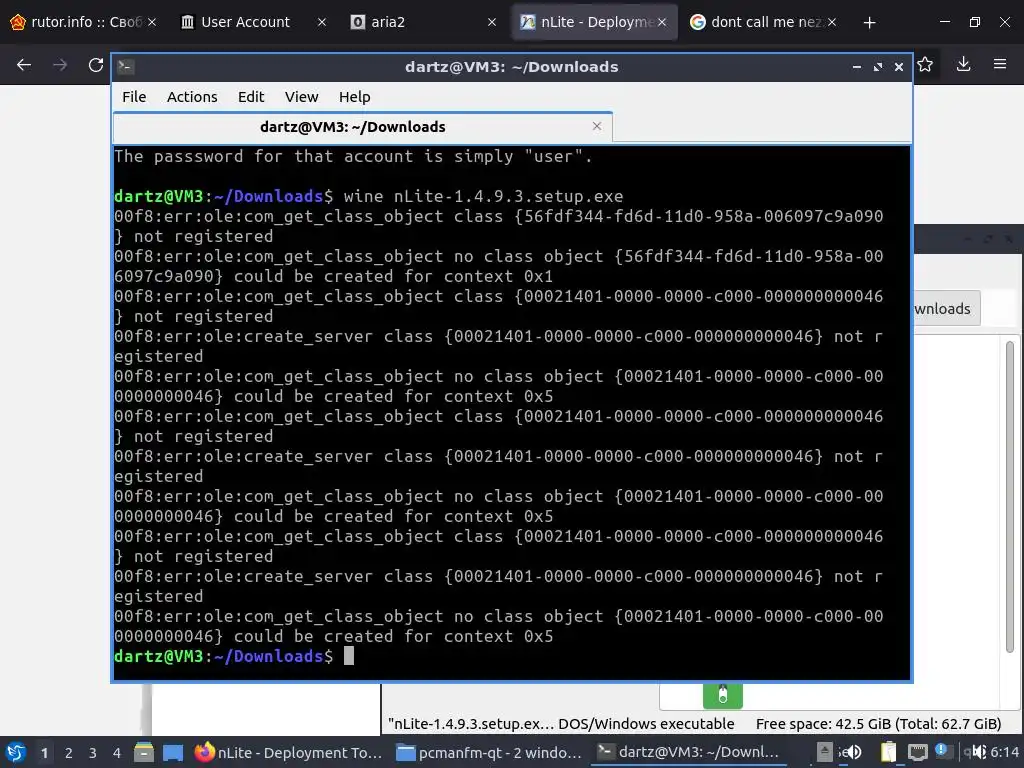The image size is (1024, 768).
Task: Switch to workspace 4
Action: (x=116, y=753)
